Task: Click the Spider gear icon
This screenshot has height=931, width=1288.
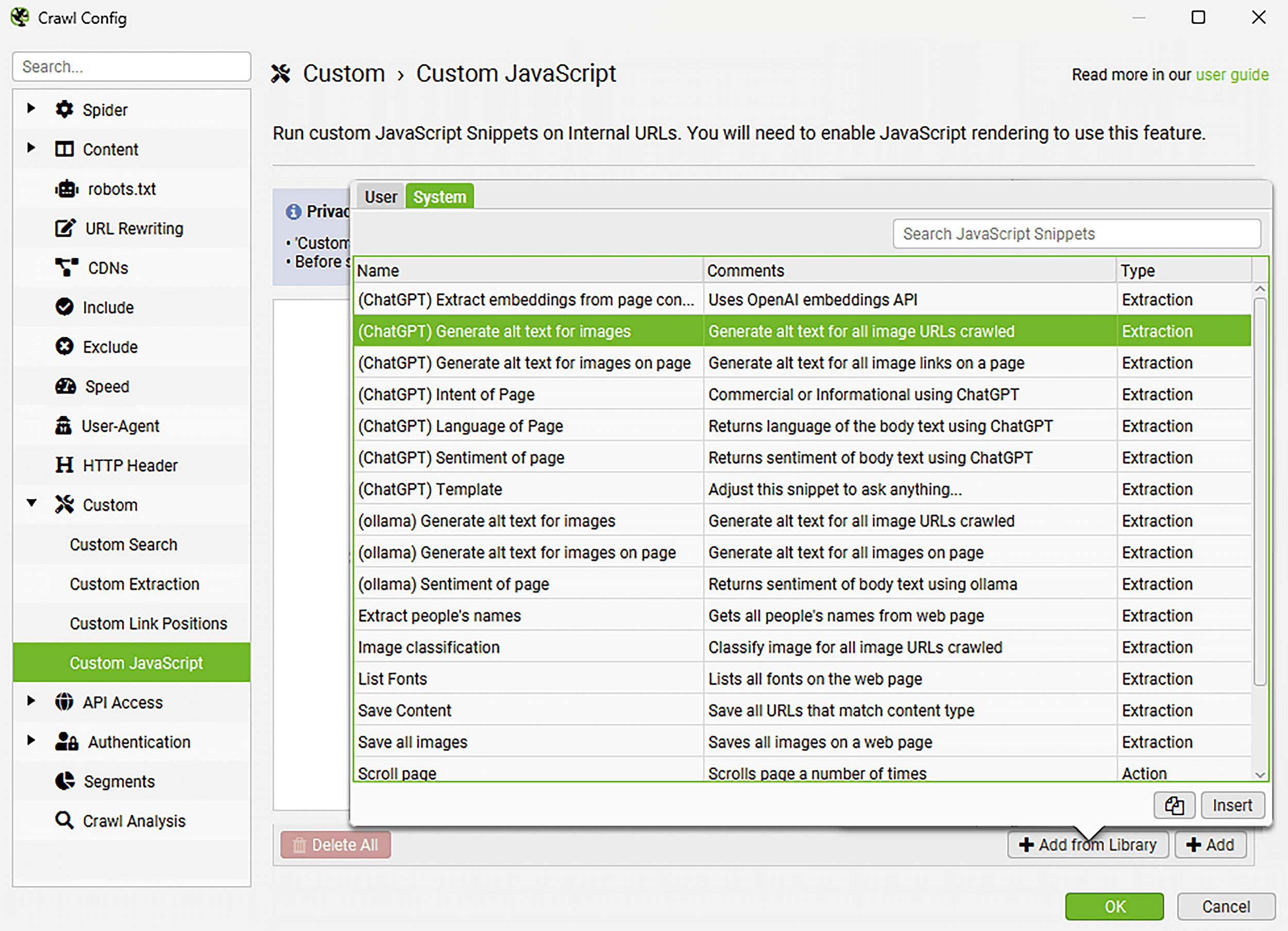Action: (64, 109)
